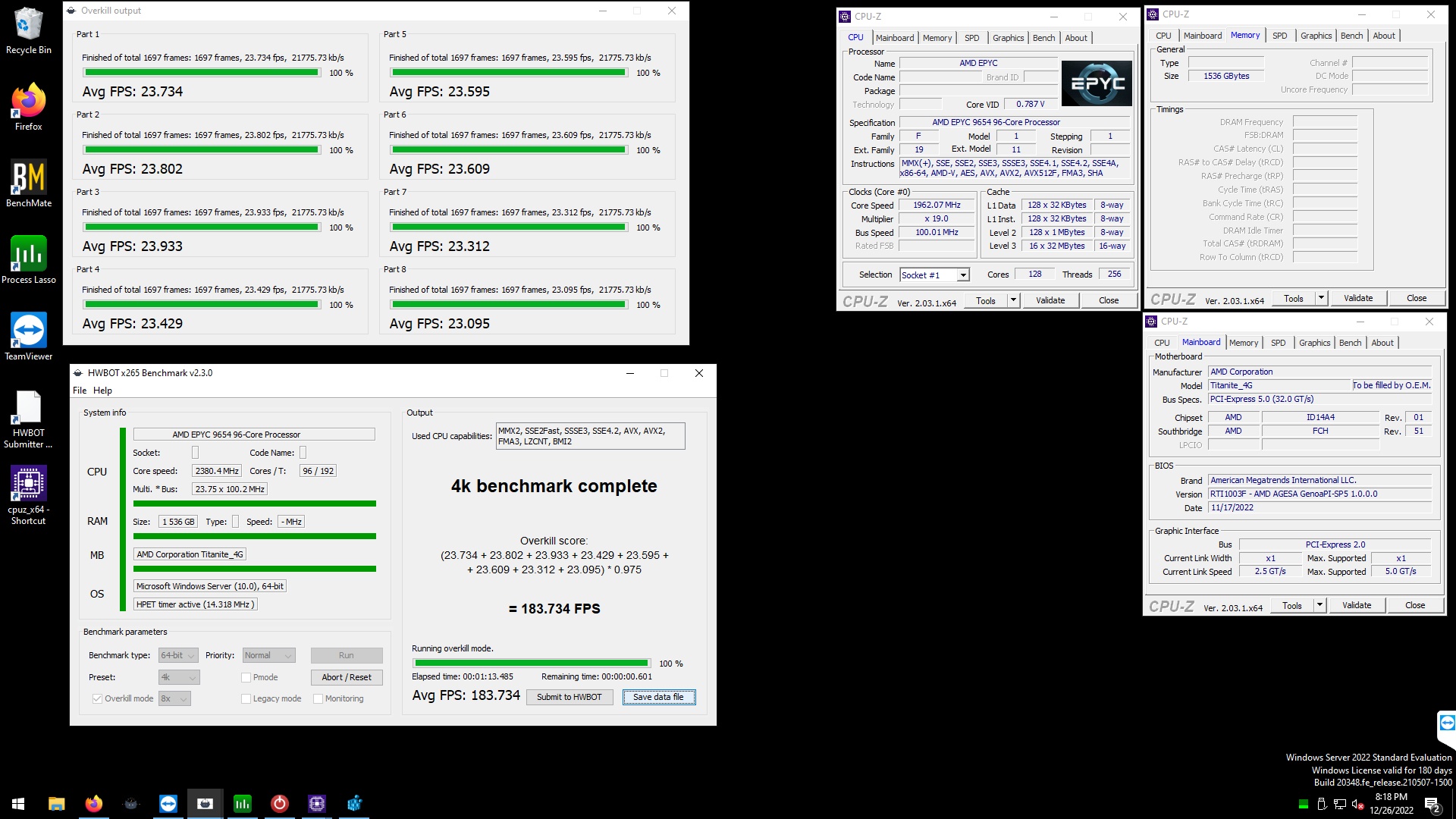Image resolution: width=1456 pixels, height=819 pixels.
Task: Click the red power button taskbar icon
Action: (x=279, y=803)
